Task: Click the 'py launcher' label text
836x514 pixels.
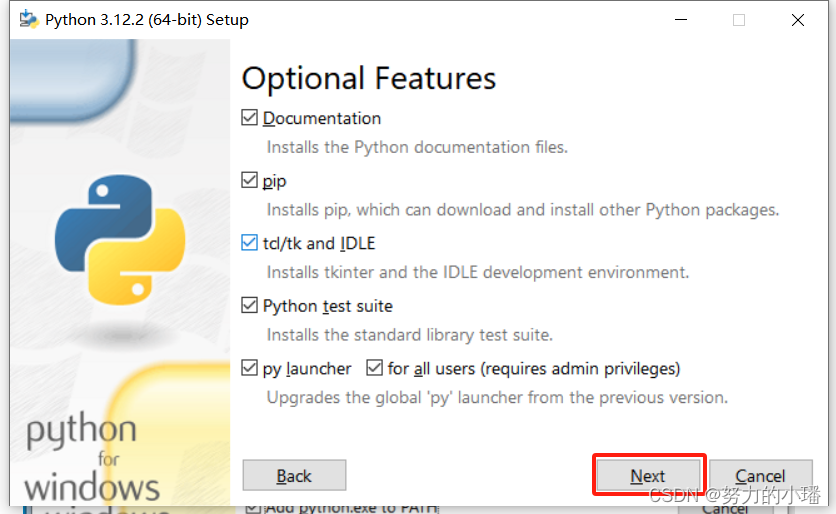Action: (x=307, y=369)
